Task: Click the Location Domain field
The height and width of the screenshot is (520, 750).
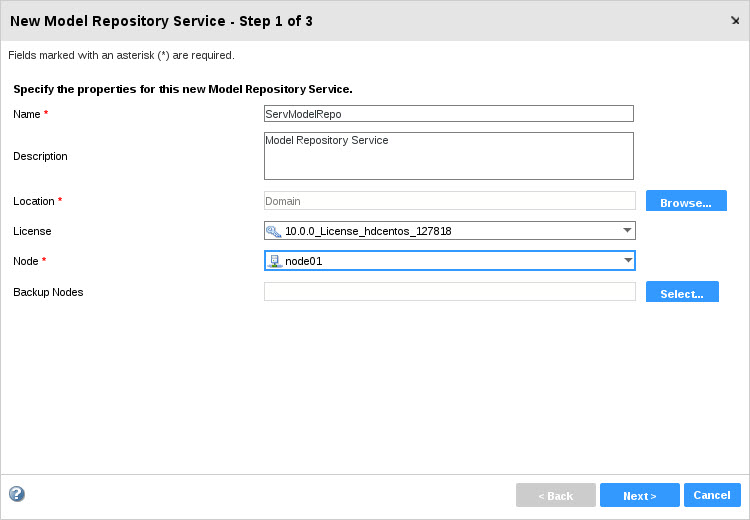Action: 450,201
